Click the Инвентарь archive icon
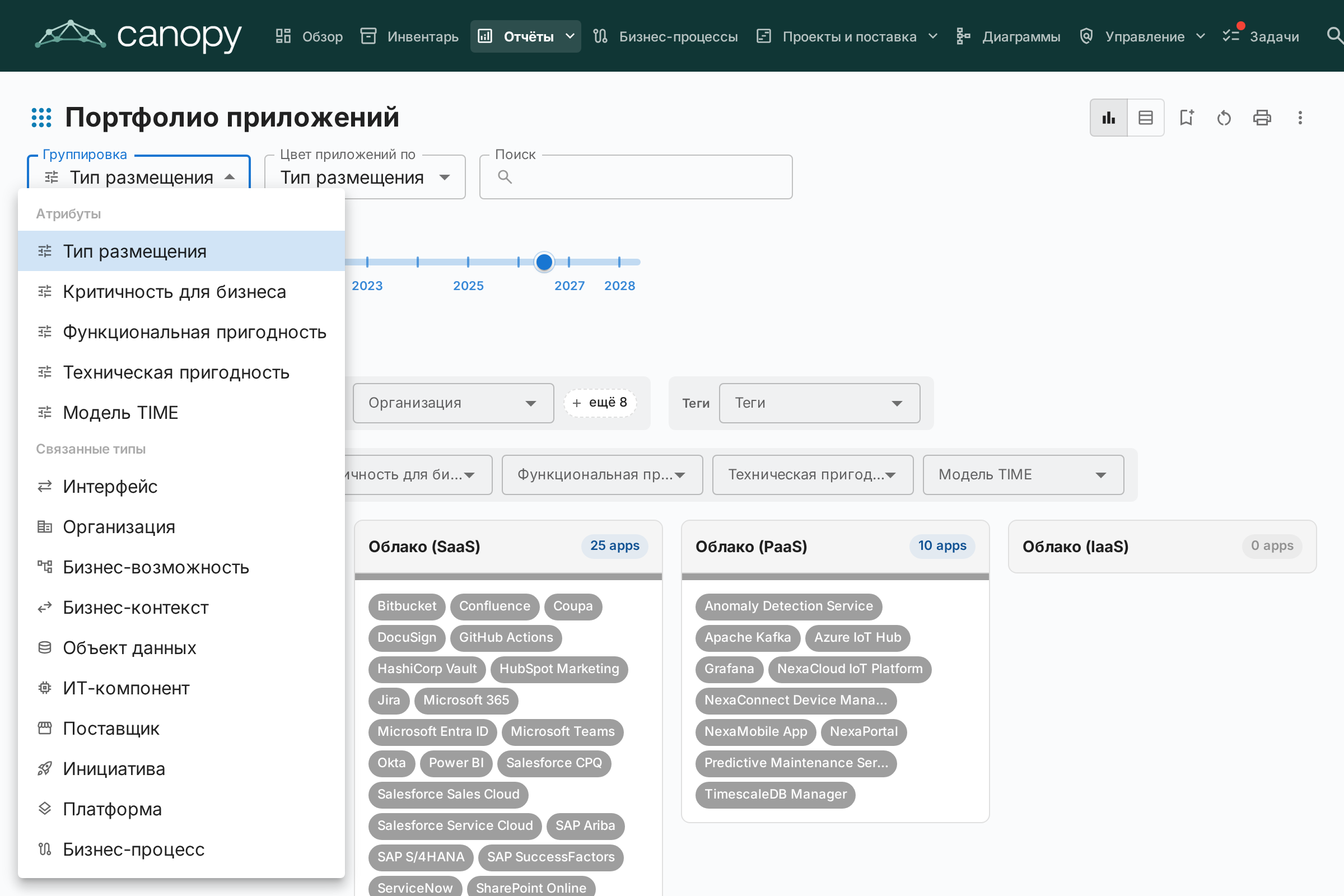Screen dimensions: 1344x896 pyautogui.click(x=368, y=36)
